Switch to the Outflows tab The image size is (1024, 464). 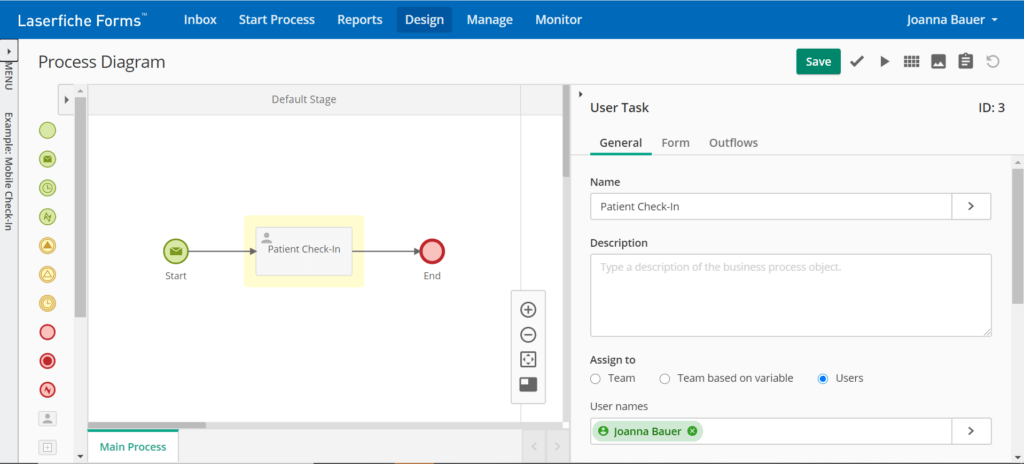[733, 142]
